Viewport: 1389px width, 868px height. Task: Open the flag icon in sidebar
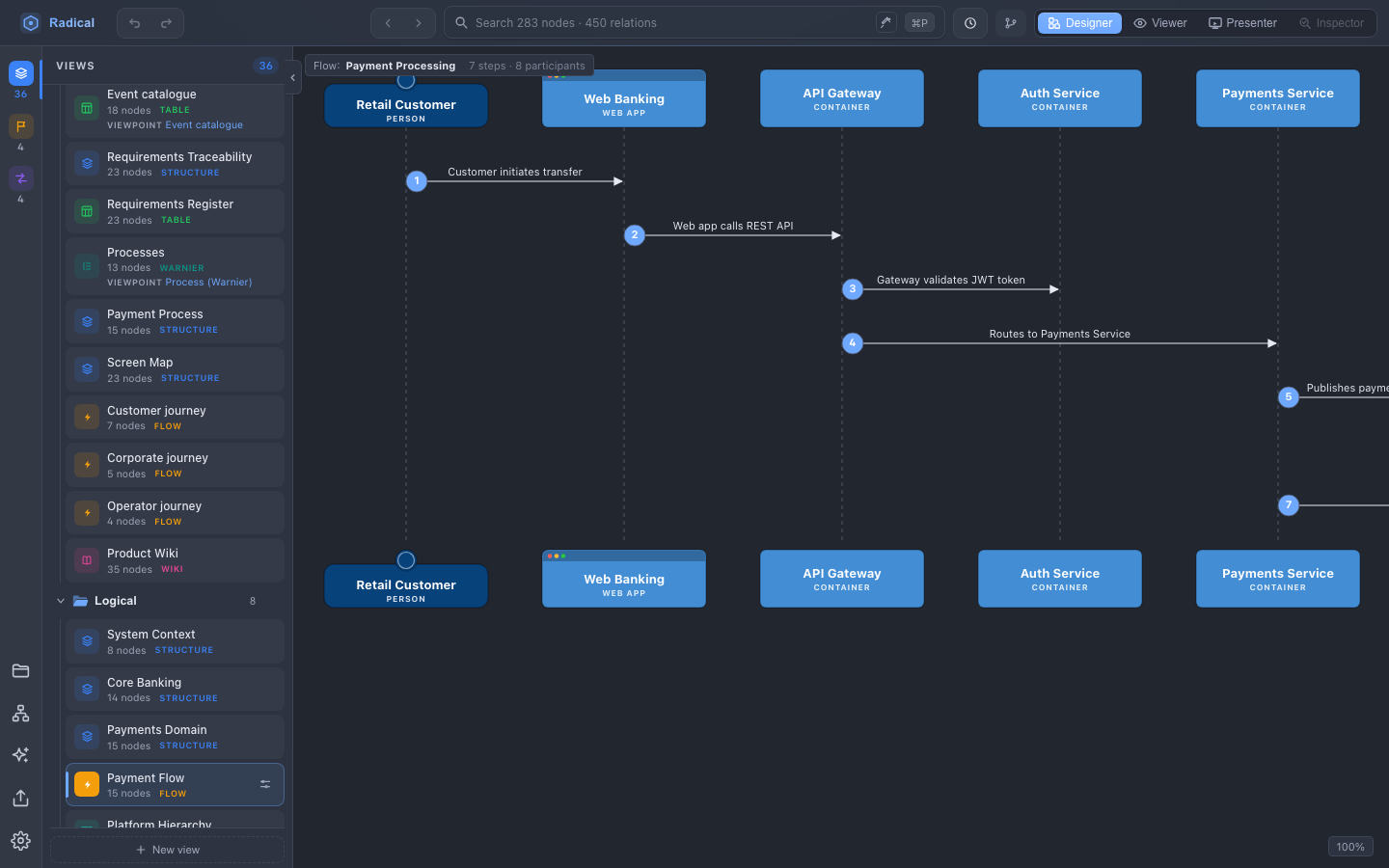(21, 125)
